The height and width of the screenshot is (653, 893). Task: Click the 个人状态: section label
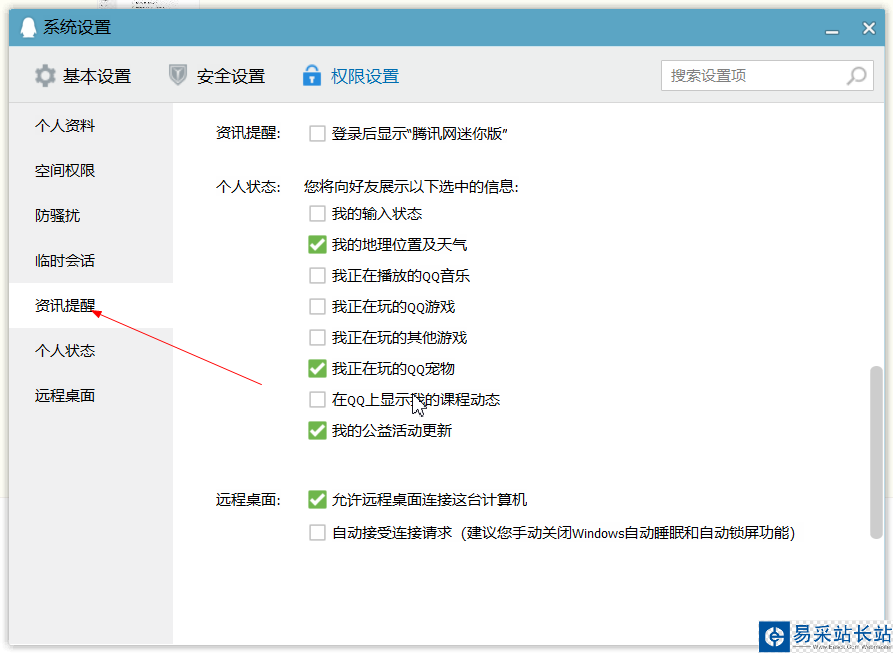tap(248, 187)
